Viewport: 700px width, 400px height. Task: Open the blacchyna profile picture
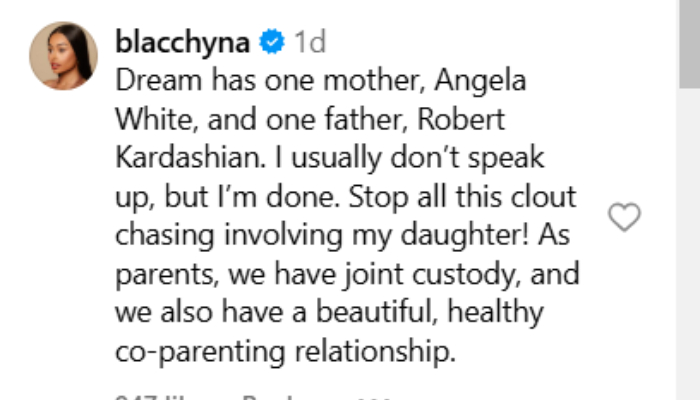(64, 56)
